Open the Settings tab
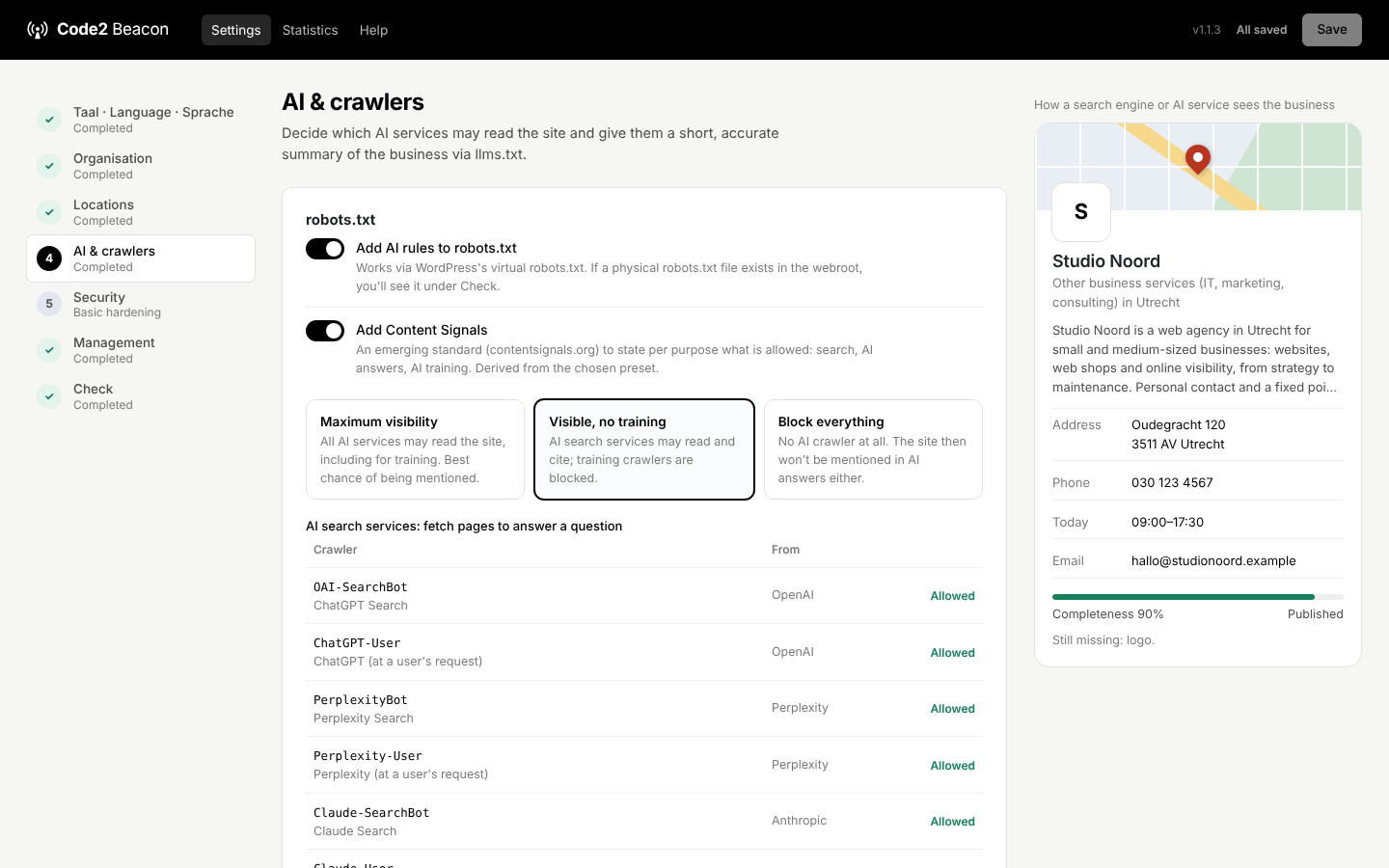Image resolution: width=1389 pixels, height=868 pixels. [x=236, y=30]
